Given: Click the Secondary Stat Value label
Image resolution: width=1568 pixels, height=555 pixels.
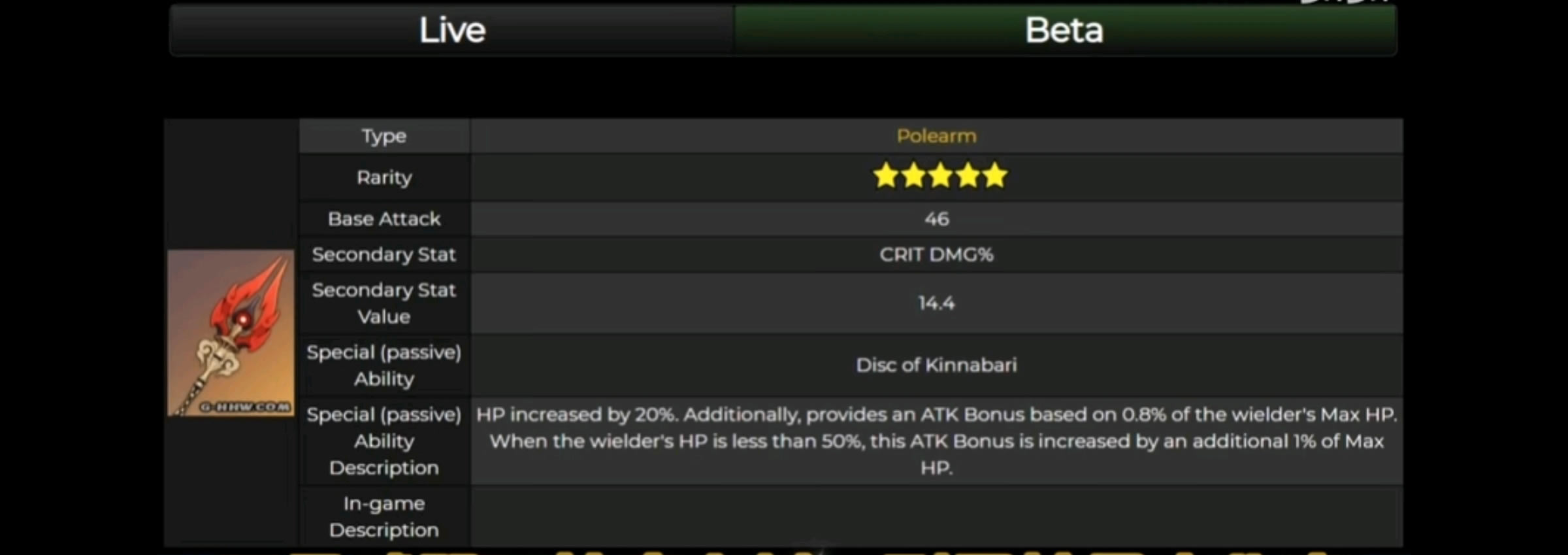Looking at the screenshot, I should [x=384, y=303].
